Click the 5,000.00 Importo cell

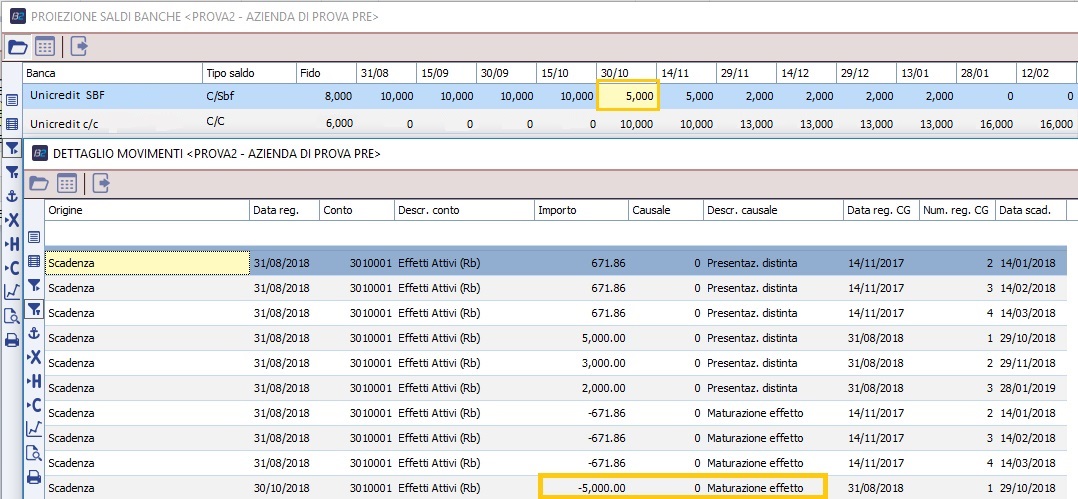582,338
